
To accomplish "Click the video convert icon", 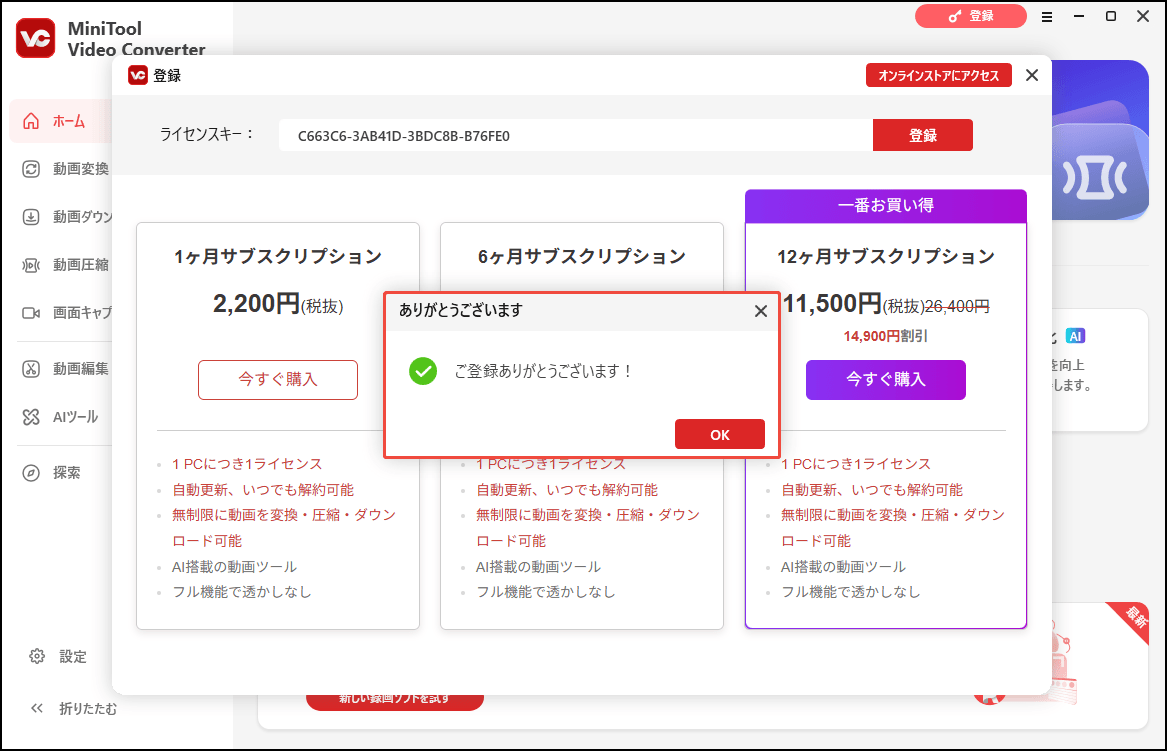I will tap(31, 169).
